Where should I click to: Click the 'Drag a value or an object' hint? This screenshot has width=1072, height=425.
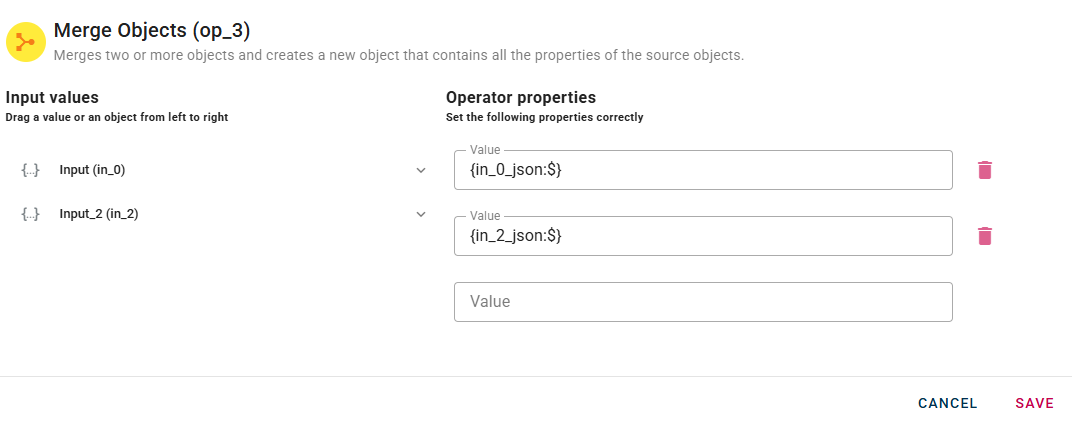(116, 117)
